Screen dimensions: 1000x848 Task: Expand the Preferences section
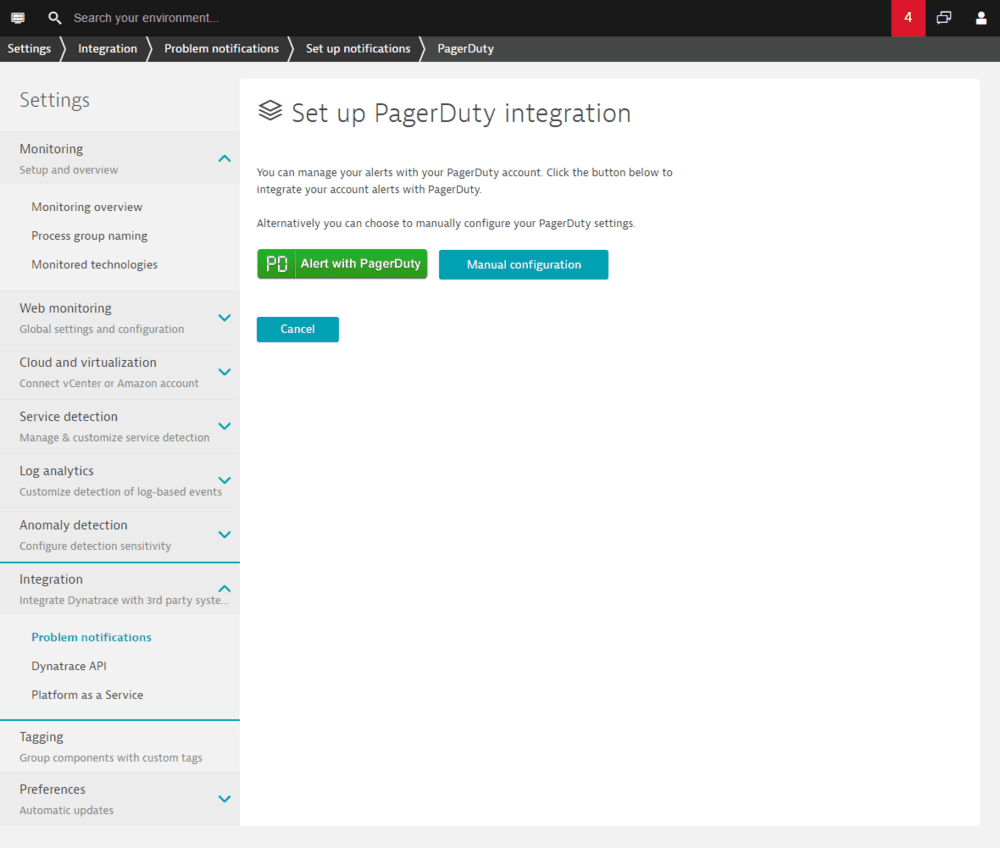point(224,798)
